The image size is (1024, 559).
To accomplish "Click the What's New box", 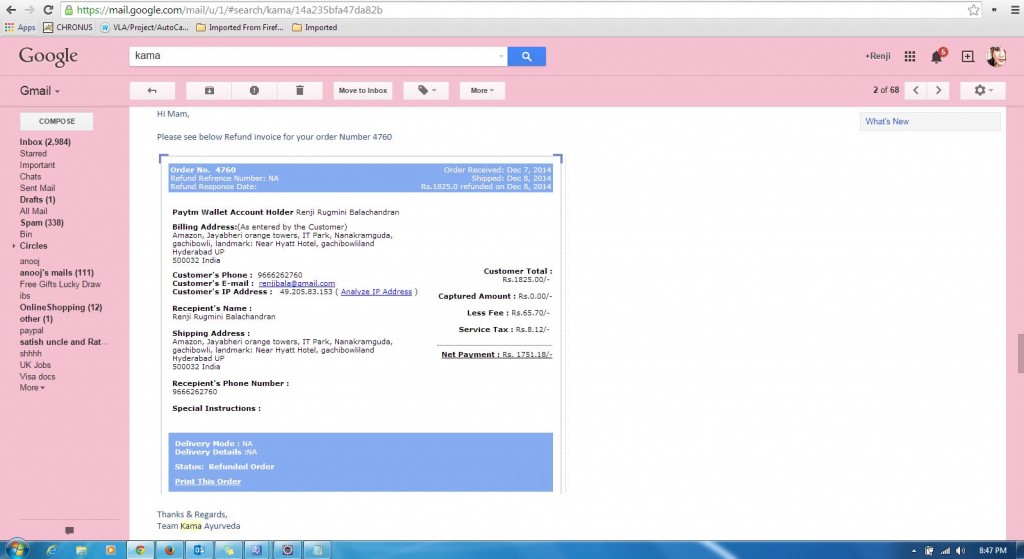I will coord(930,121).
